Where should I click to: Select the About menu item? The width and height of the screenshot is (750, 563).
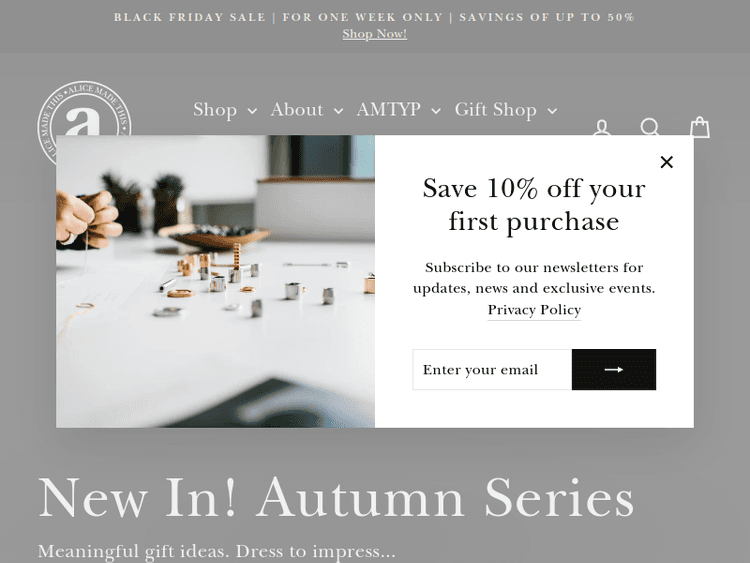(x=297, y=110)
